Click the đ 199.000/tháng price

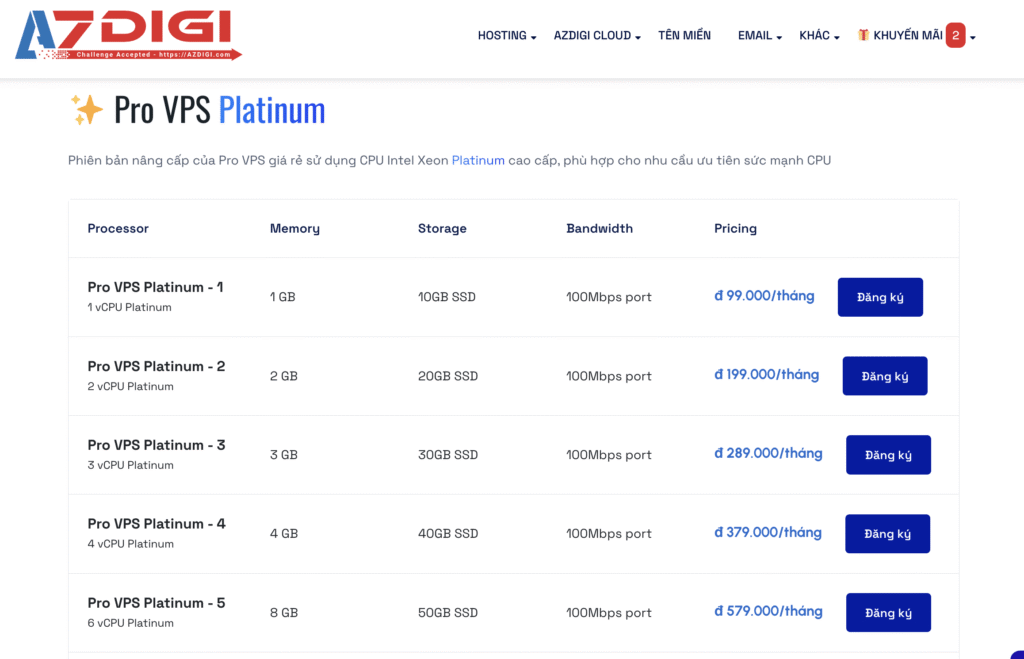point(766,374)
